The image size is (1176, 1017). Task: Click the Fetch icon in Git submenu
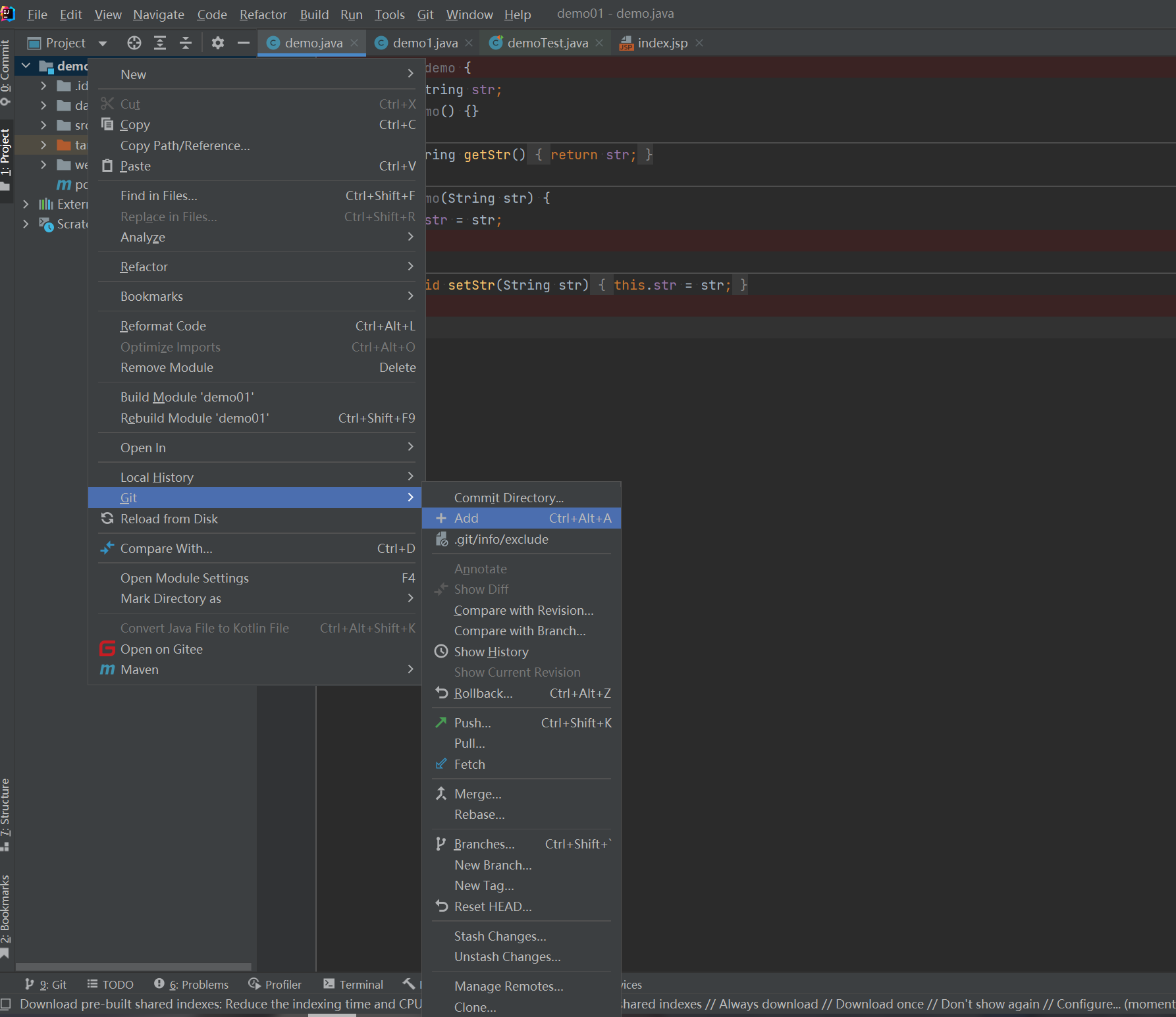(x=441, y=764)
